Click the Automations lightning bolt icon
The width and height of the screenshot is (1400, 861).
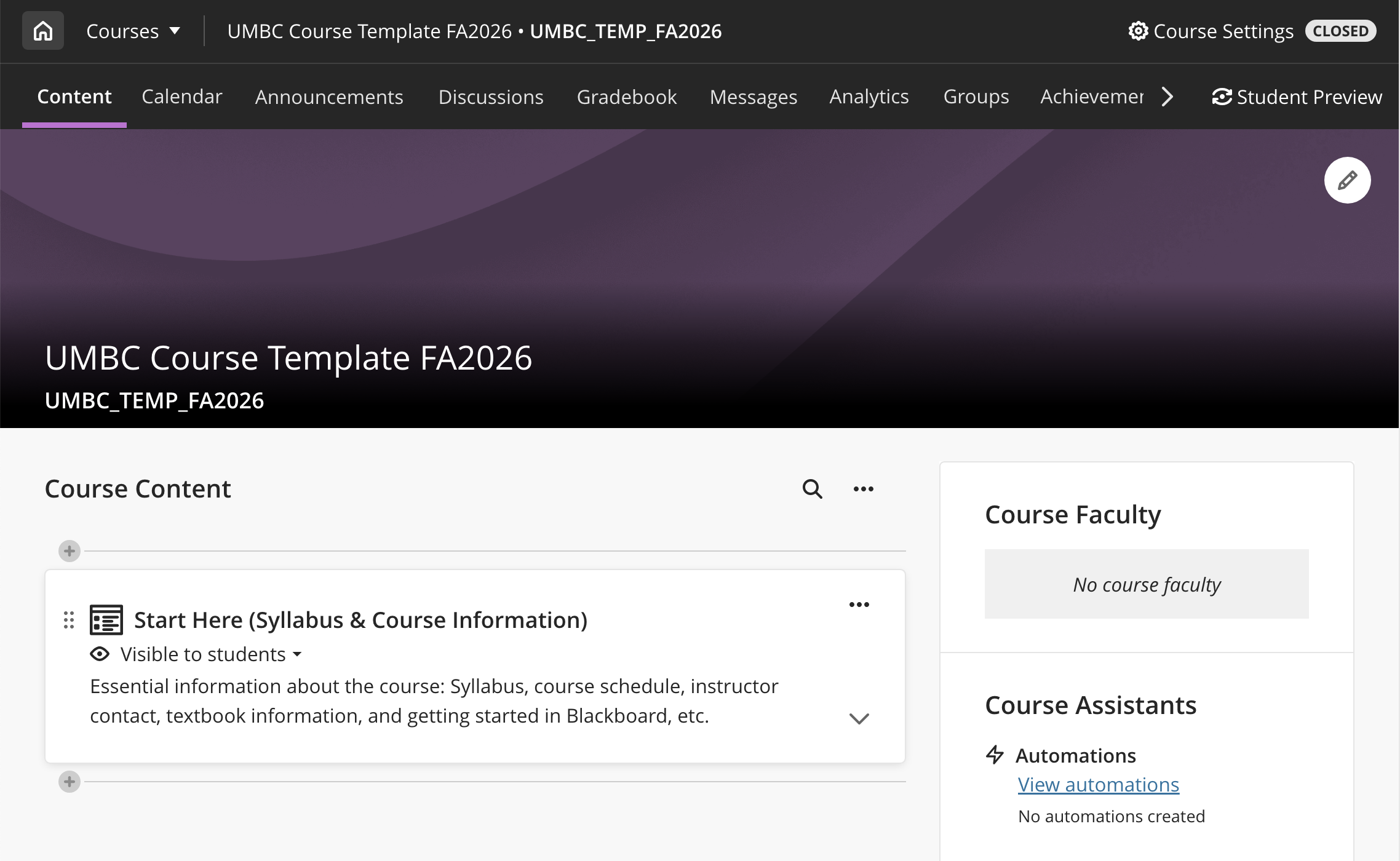[995, 755]
